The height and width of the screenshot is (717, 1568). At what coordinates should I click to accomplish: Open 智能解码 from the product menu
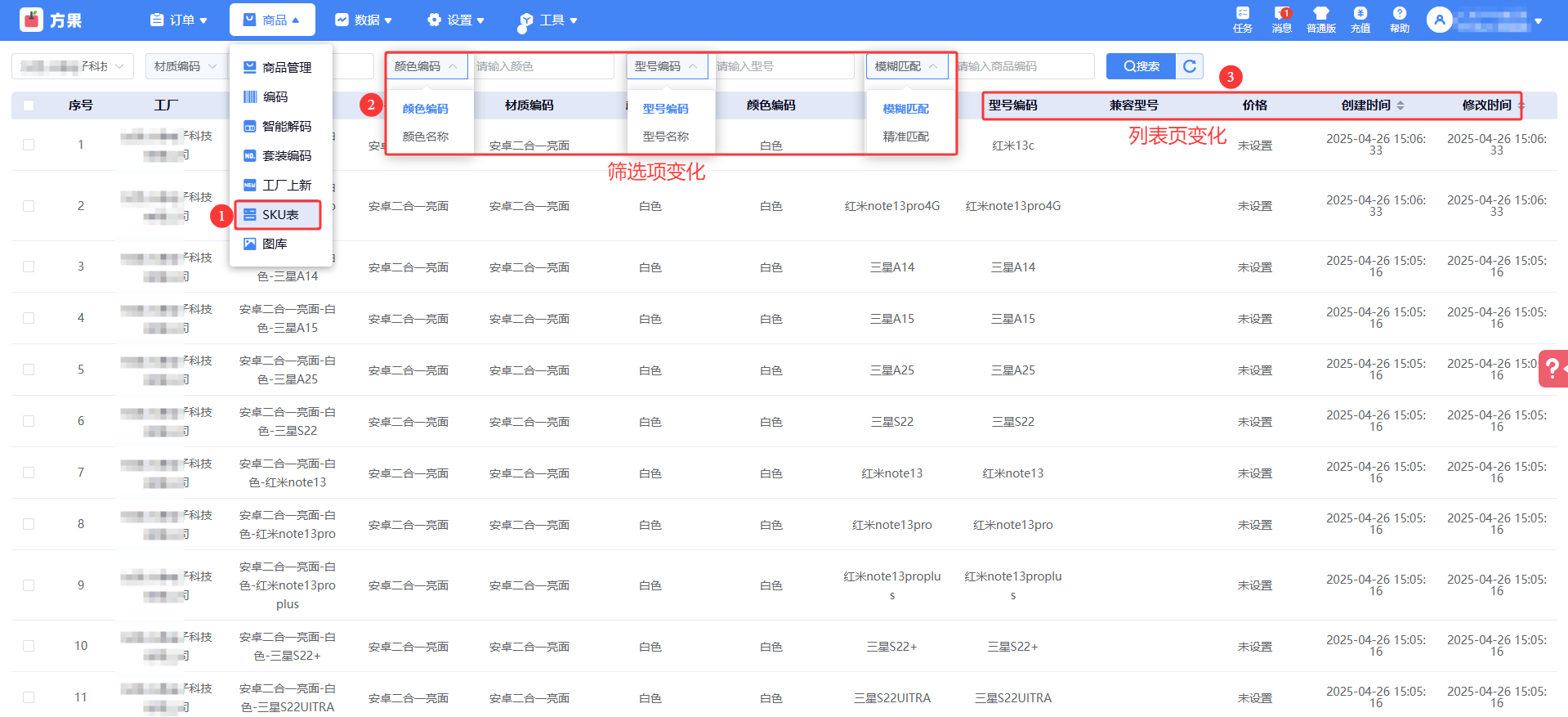pos(286,126)
